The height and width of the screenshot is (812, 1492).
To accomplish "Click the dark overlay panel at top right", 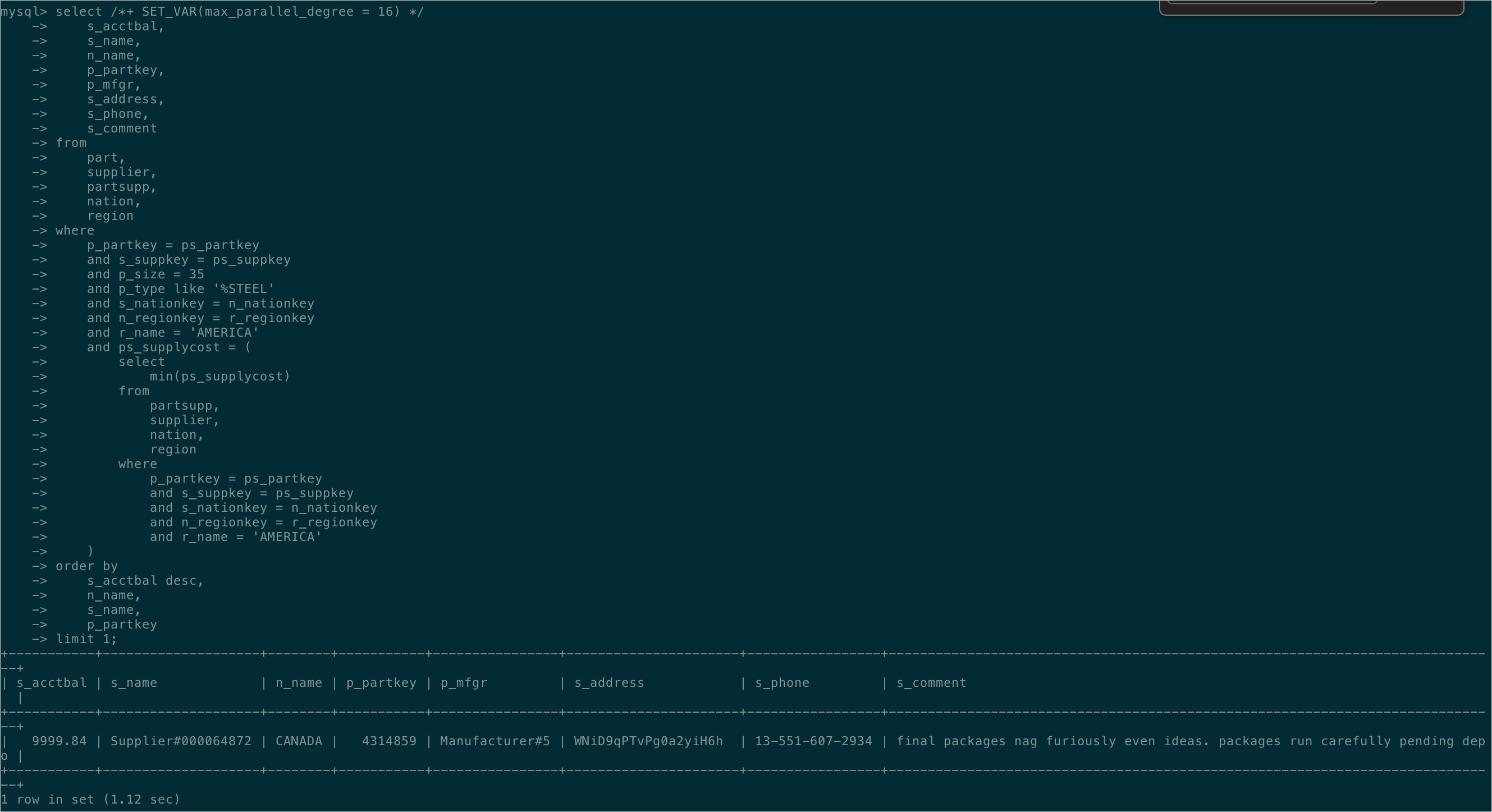I will click(1312, 8).
